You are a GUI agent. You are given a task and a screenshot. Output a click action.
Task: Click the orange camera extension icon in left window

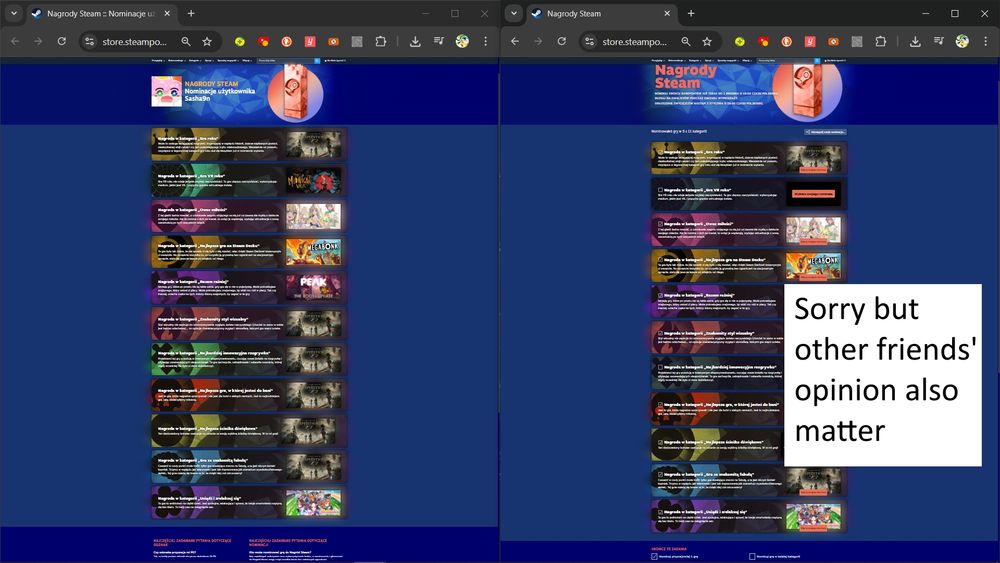pos(334,41)
